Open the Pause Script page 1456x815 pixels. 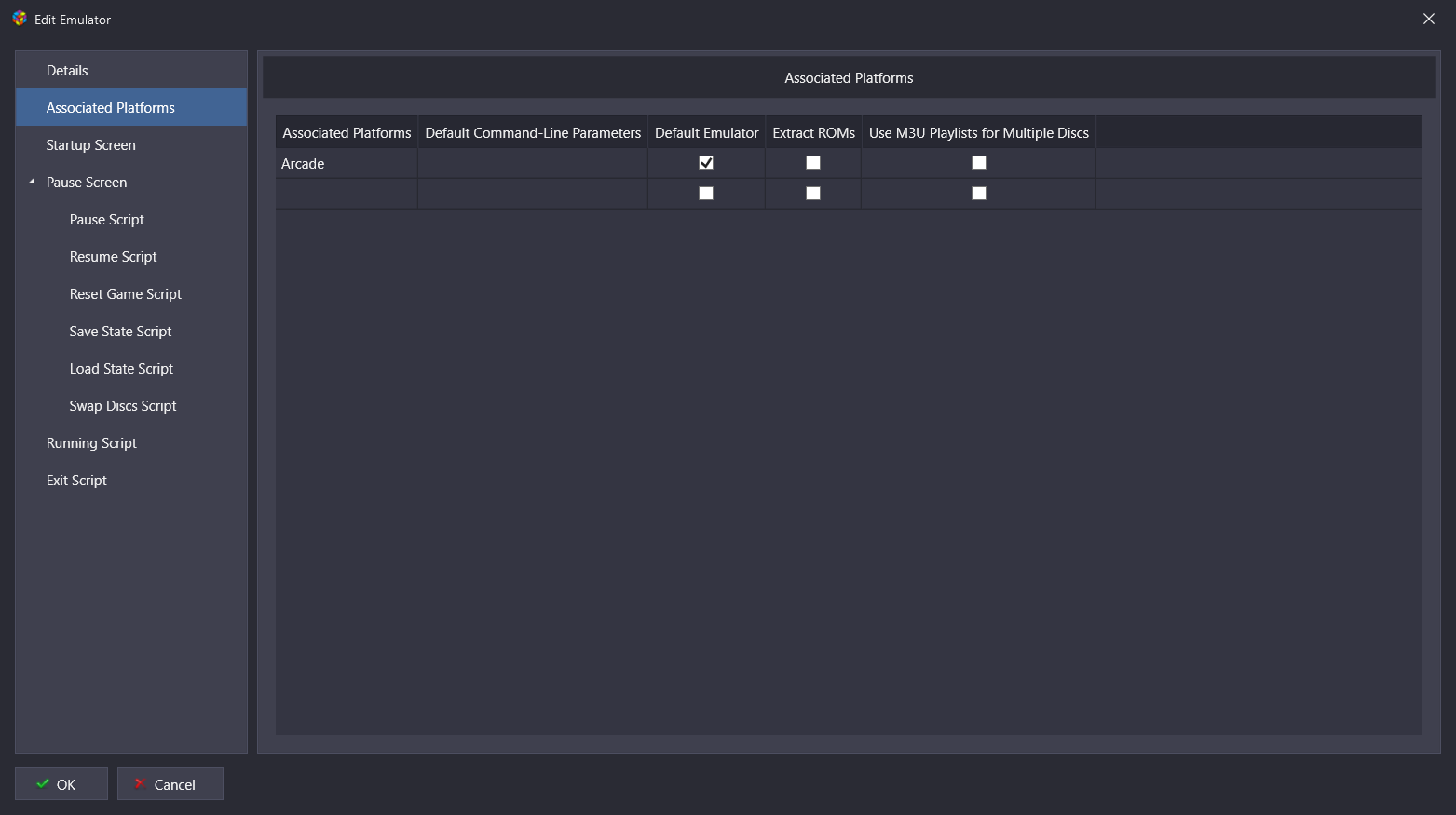(x=131, y=220)
